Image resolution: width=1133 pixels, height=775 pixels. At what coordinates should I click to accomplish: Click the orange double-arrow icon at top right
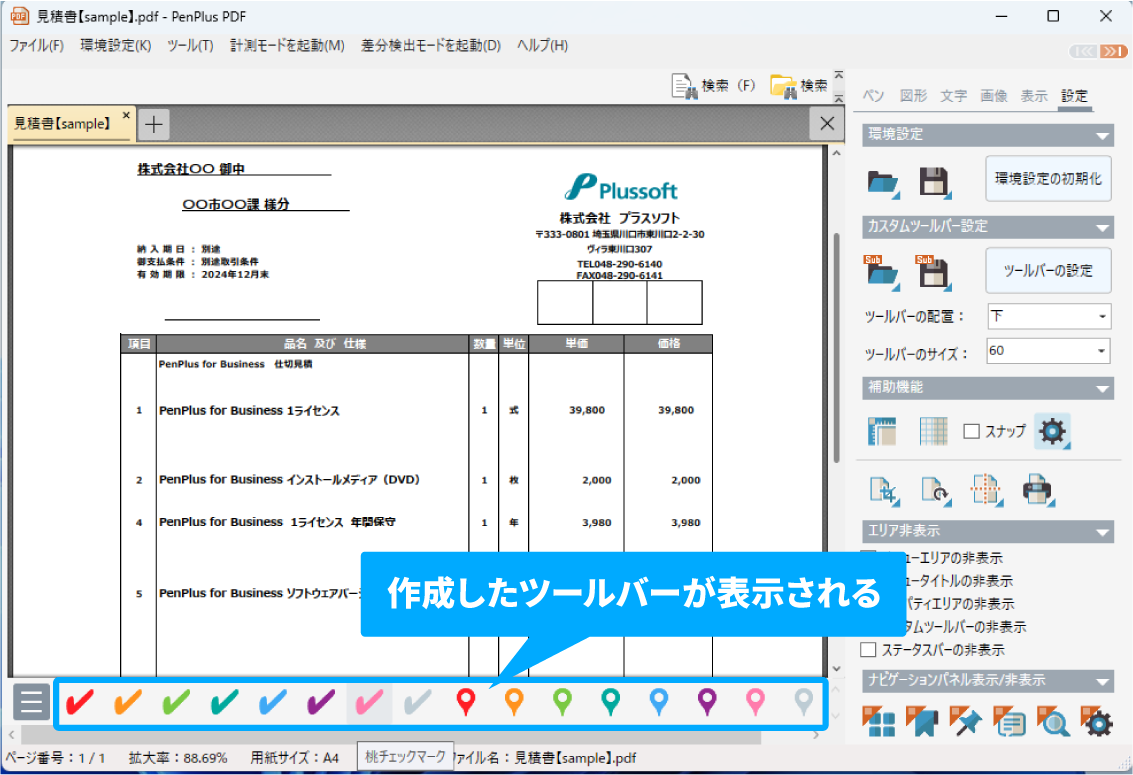pyautogui.click(x=1113, y=51)
